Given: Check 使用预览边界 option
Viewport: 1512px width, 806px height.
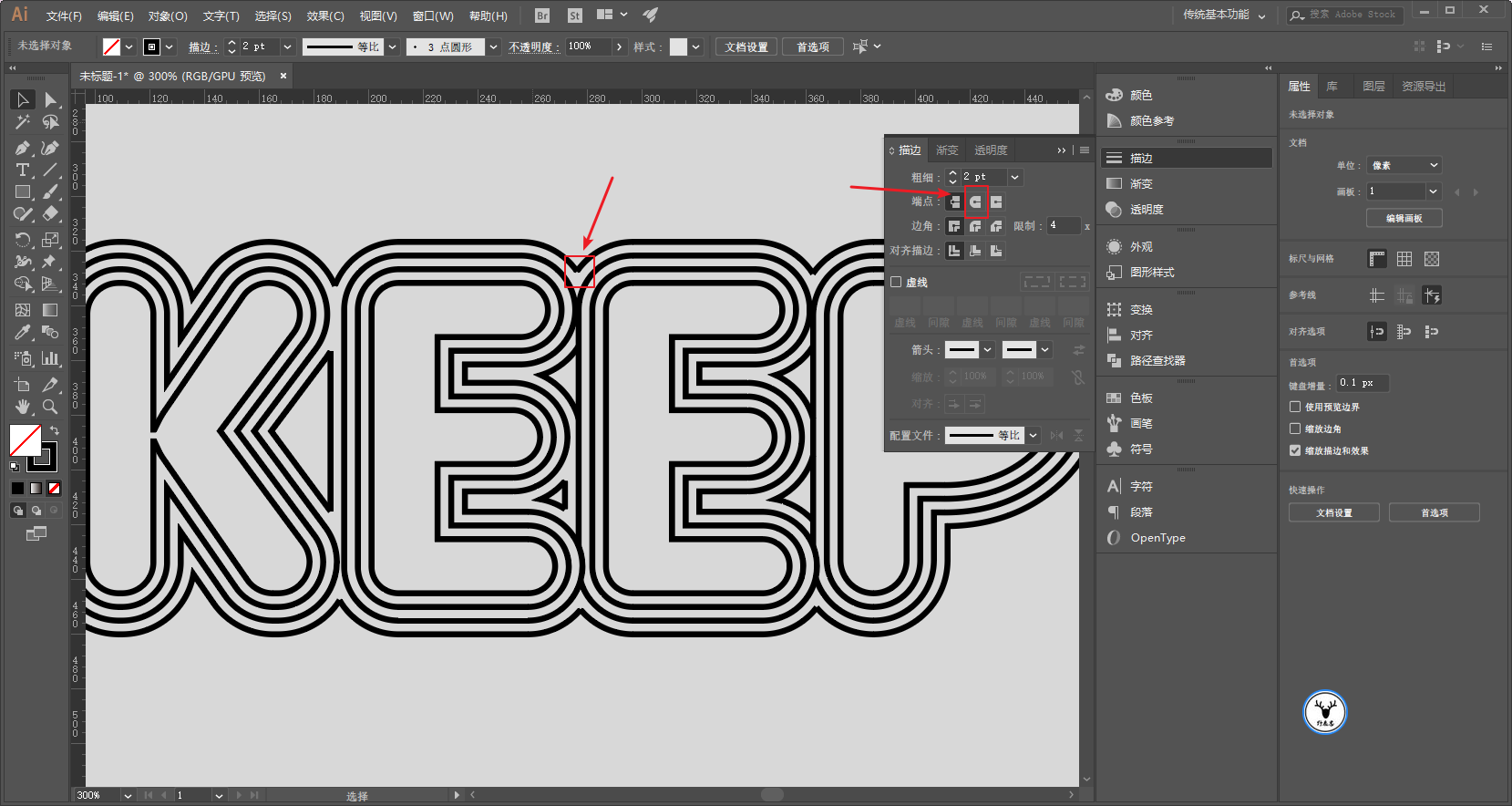Looking at the screenshot, I should click(x=1295, y=407).
